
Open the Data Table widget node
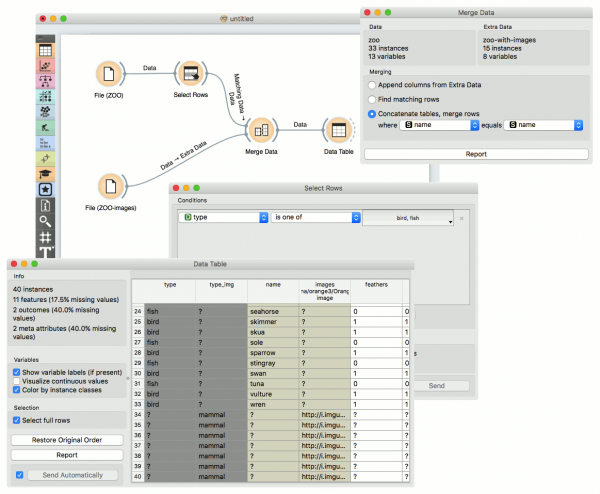338,129
